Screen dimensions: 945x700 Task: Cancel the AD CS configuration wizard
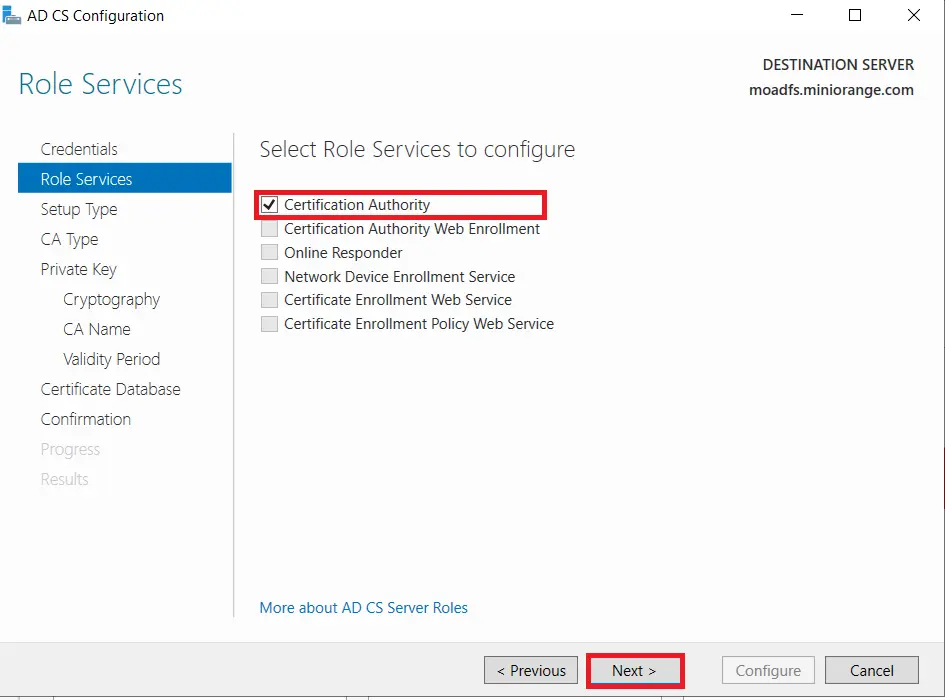[871, 670]
